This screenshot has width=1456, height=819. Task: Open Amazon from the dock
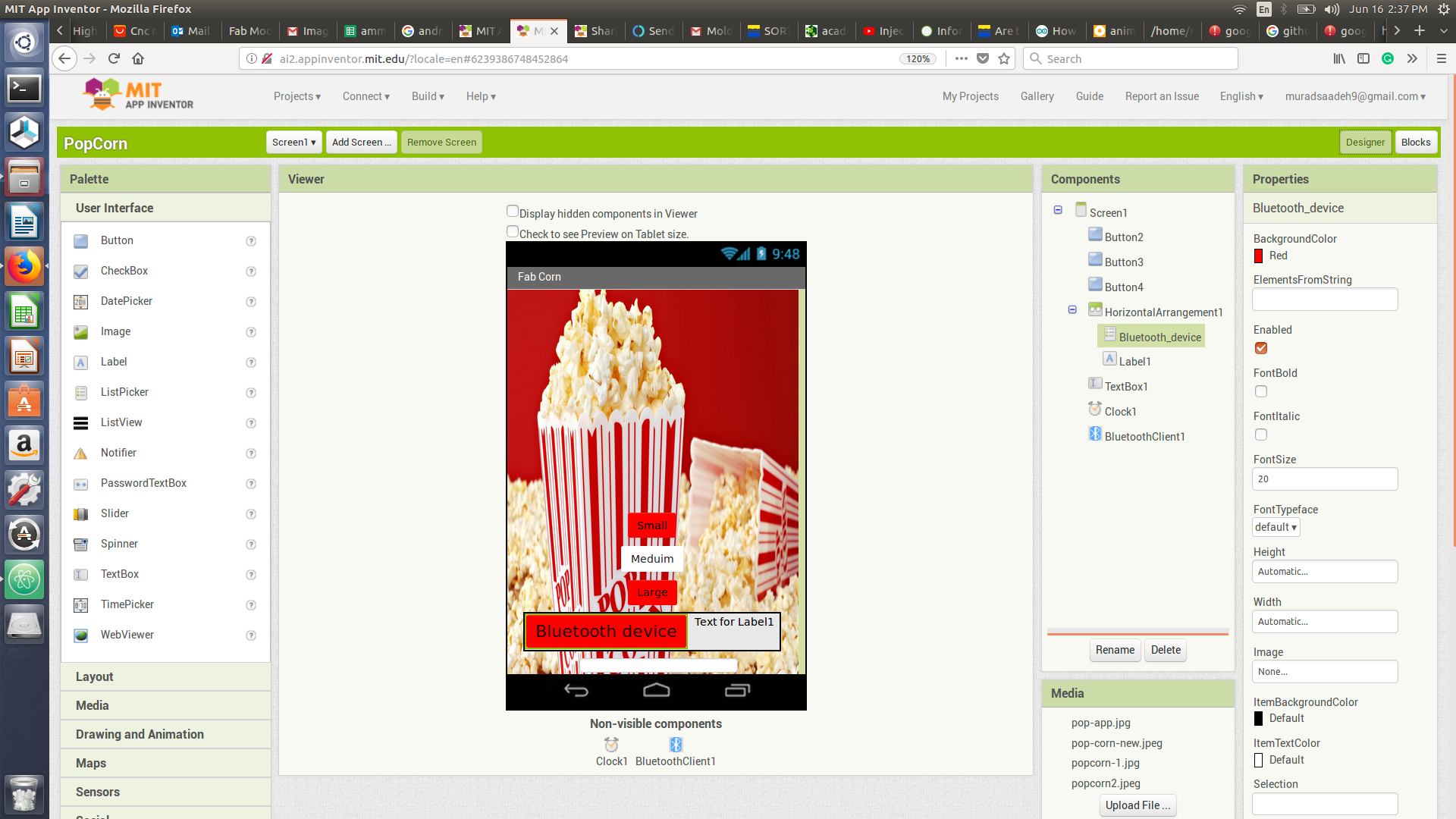[x=24, y=445]
